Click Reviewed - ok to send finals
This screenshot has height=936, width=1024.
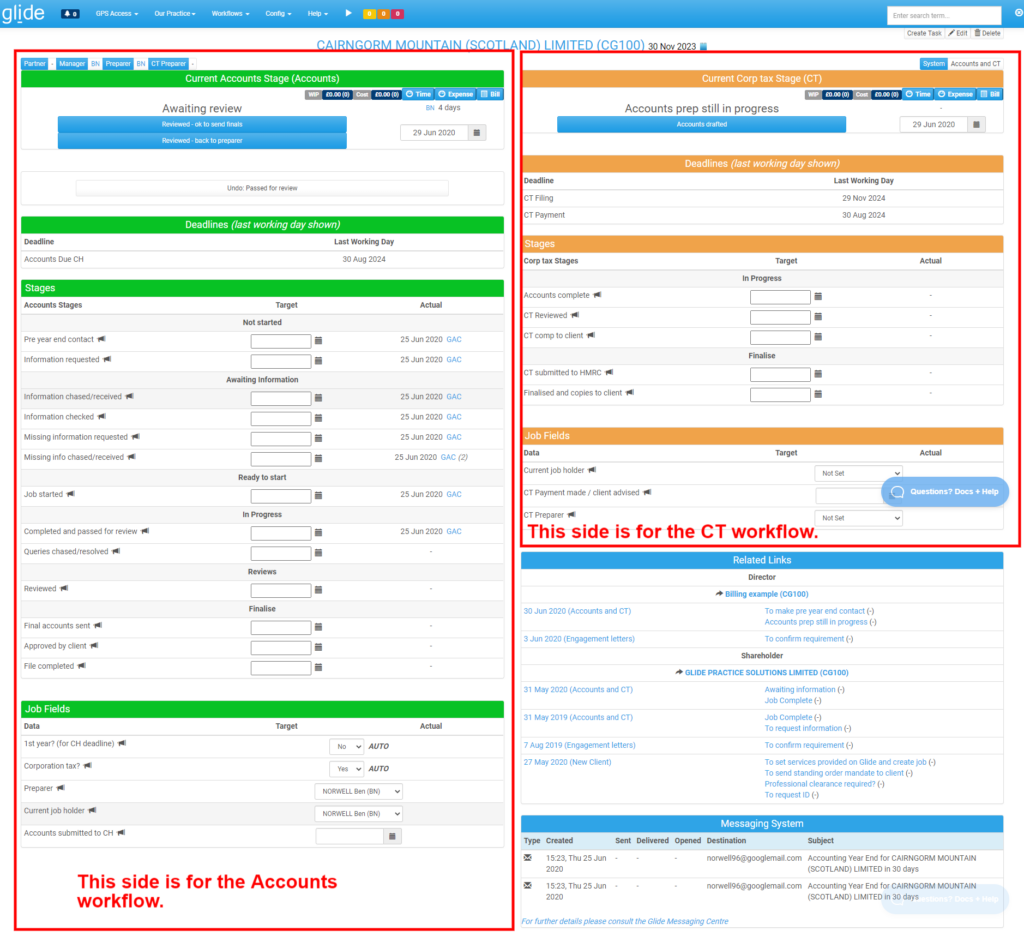tap(202, 124)
